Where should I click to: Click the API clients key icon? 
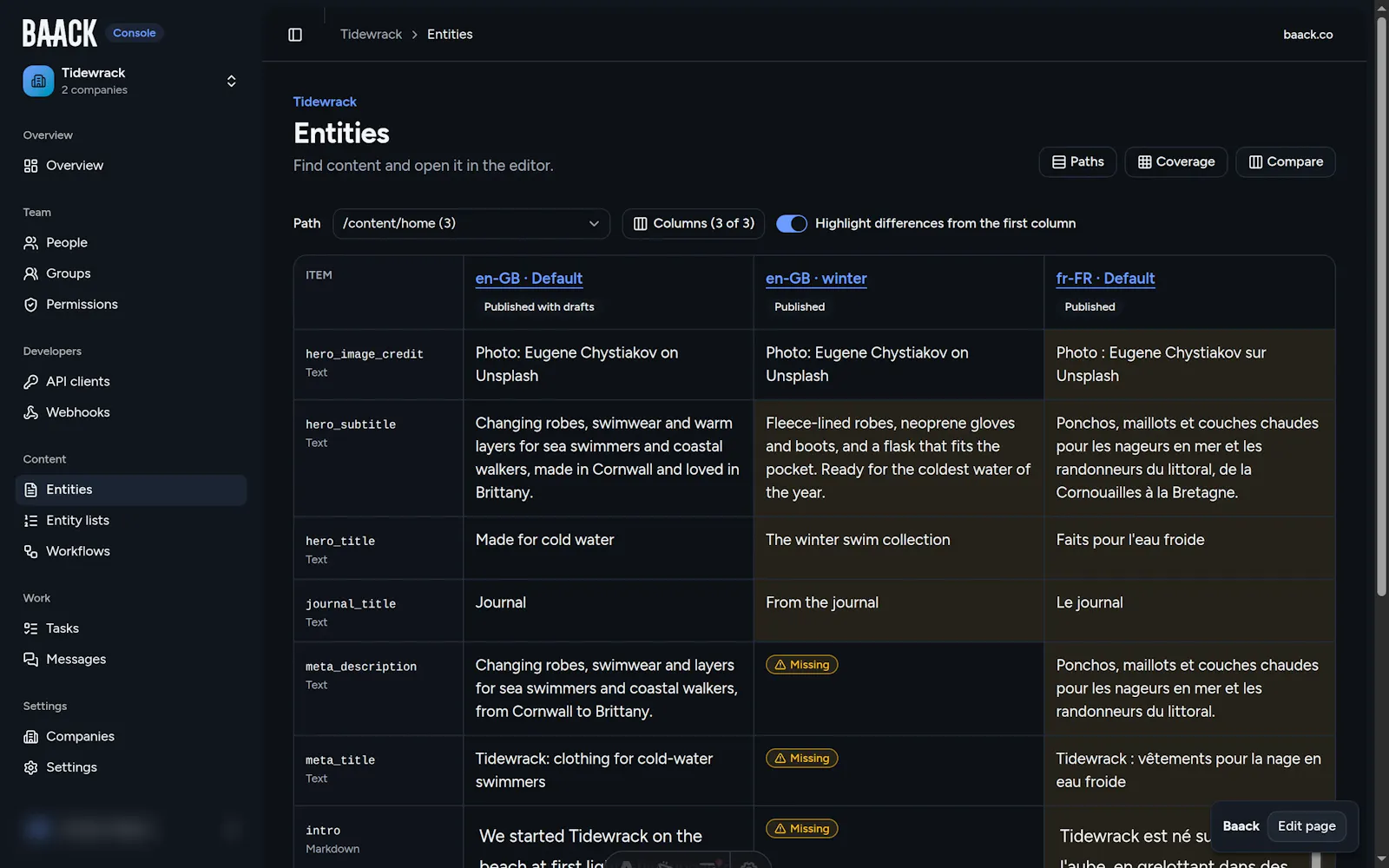pos(31,382)
